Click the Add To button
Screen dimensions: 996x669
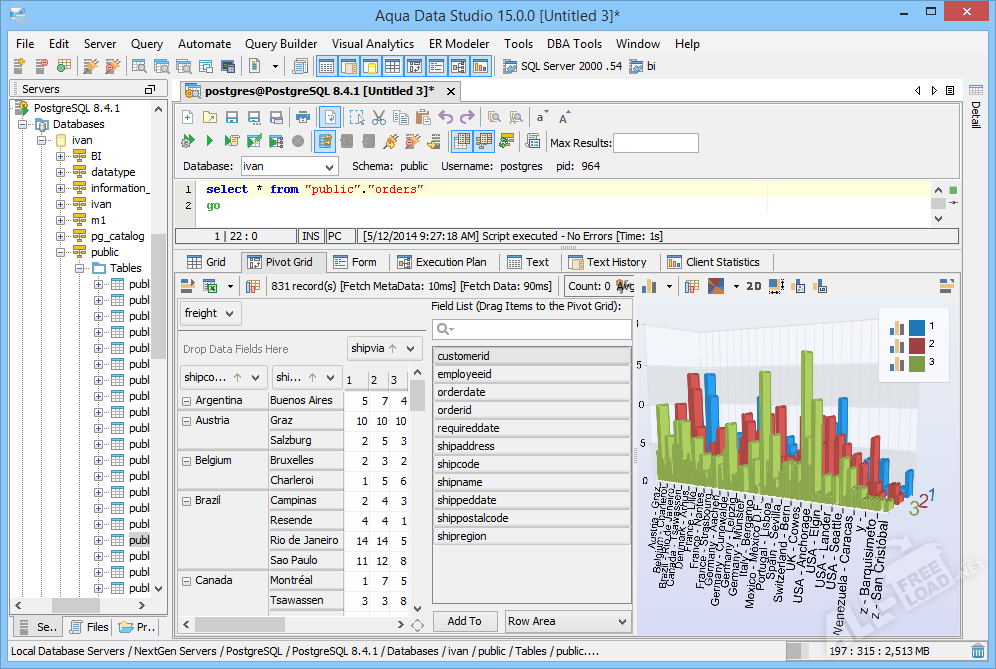464,621
